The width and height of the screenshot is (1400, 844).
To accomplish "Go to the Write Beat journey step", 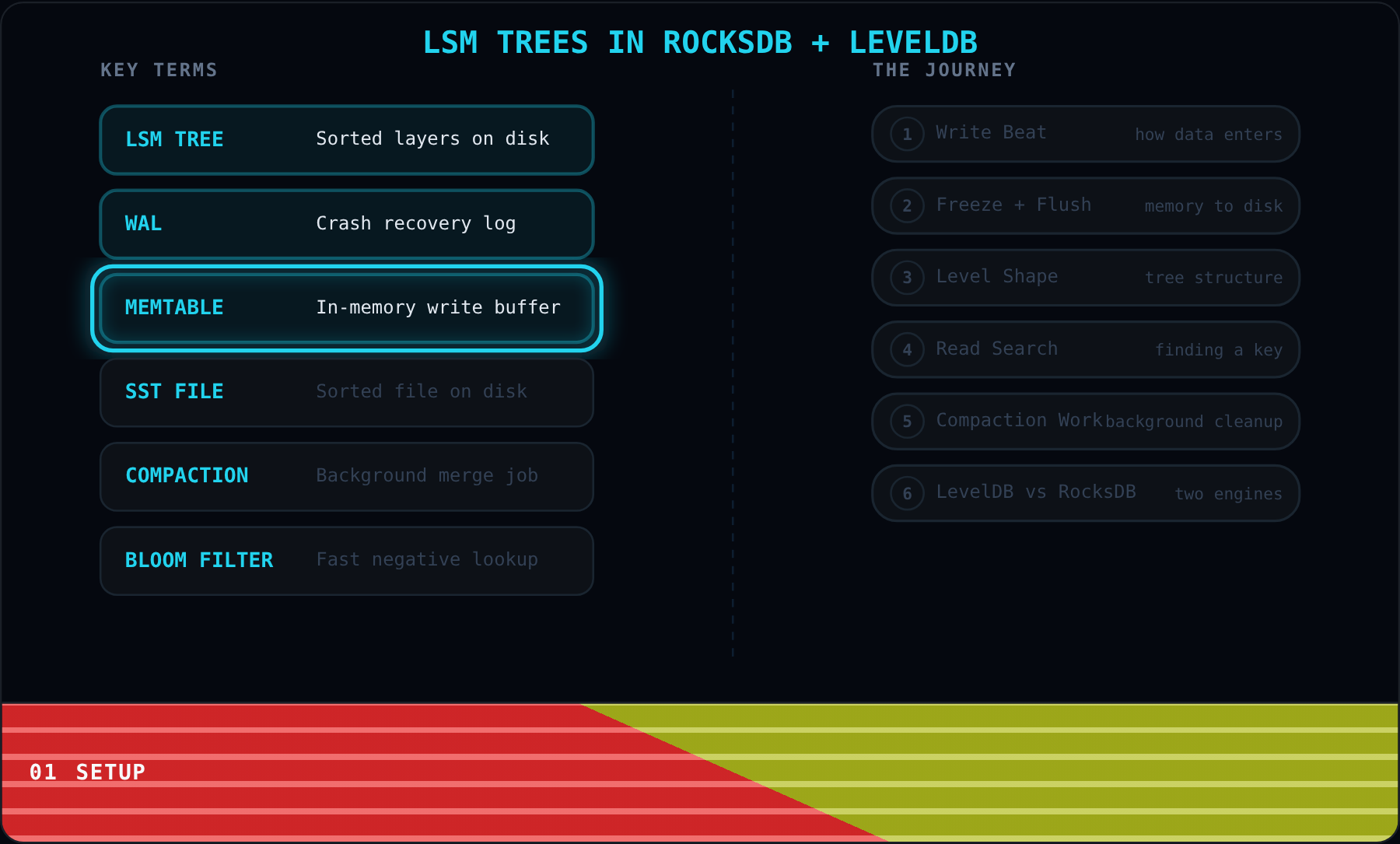I will coord(1086,134).
